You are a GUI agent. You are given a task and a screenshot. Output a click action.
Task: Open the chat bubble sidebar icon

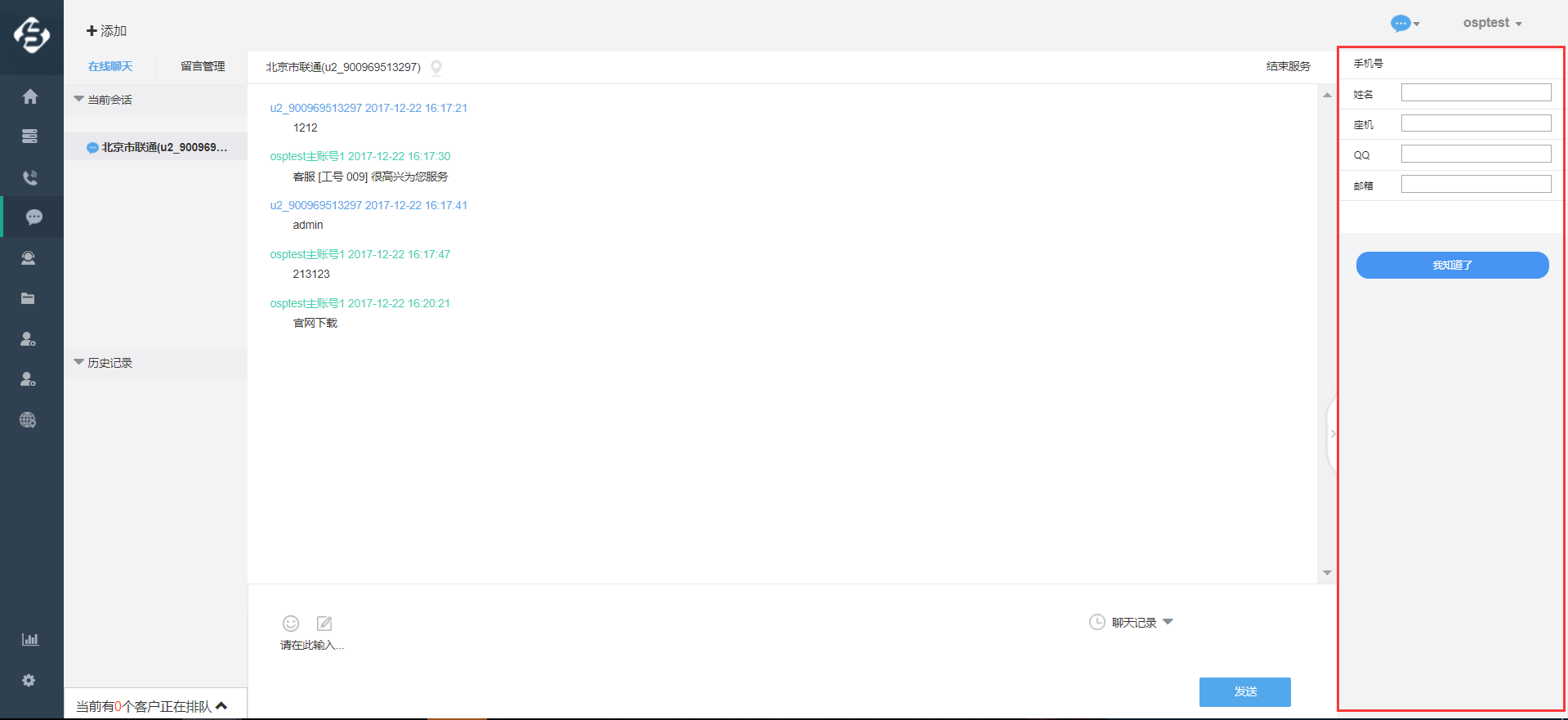click(34, 217)
